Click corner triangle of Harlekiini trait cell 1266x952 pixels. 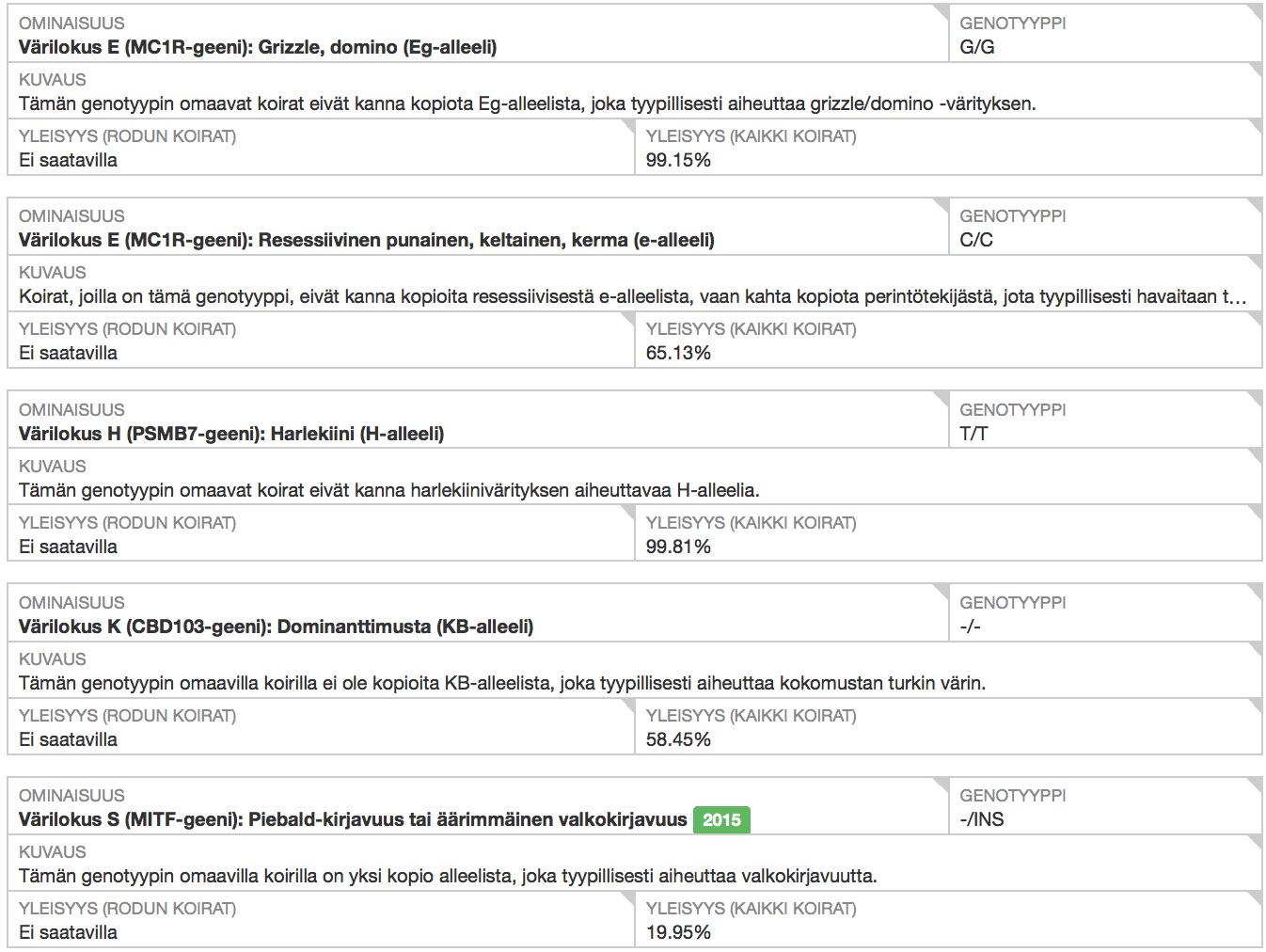click(x=942, y=398)
